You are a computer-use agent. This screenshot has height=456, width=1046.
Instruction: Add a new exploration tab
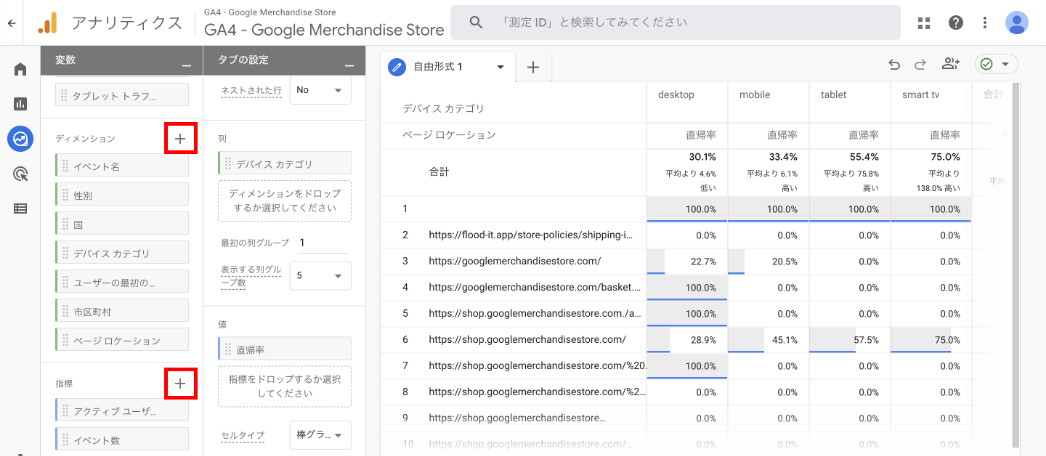tap(533, 67)
